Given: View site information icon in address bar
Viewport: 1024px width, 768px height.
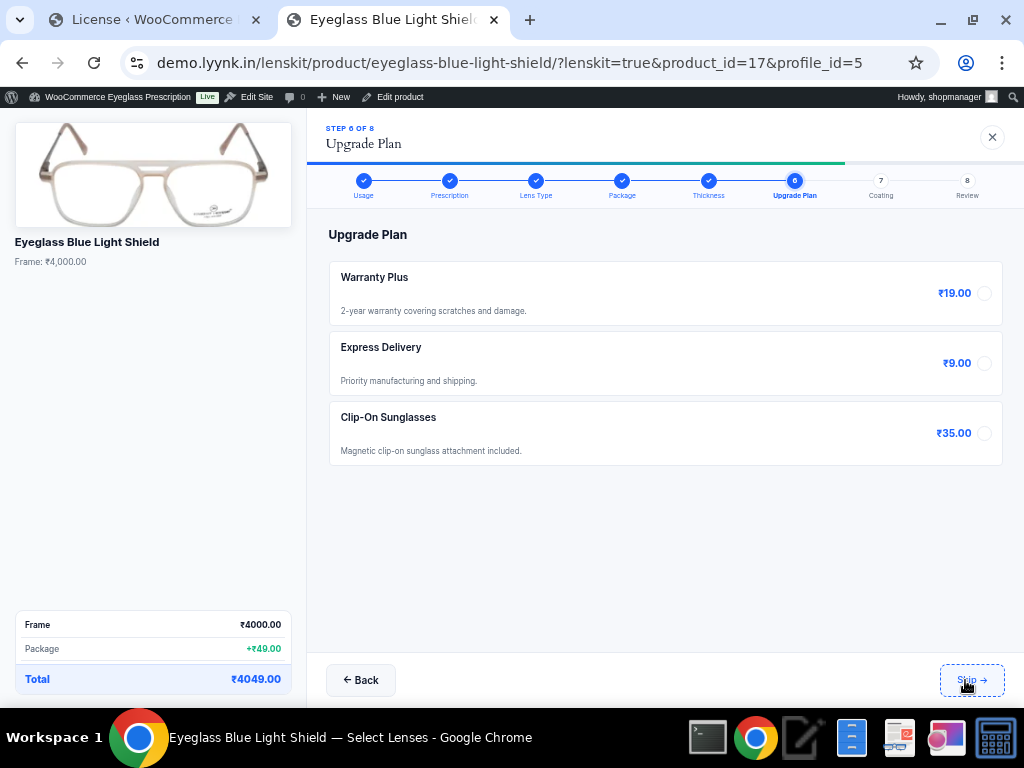Looking at the screenshot, I should point(138,63).
